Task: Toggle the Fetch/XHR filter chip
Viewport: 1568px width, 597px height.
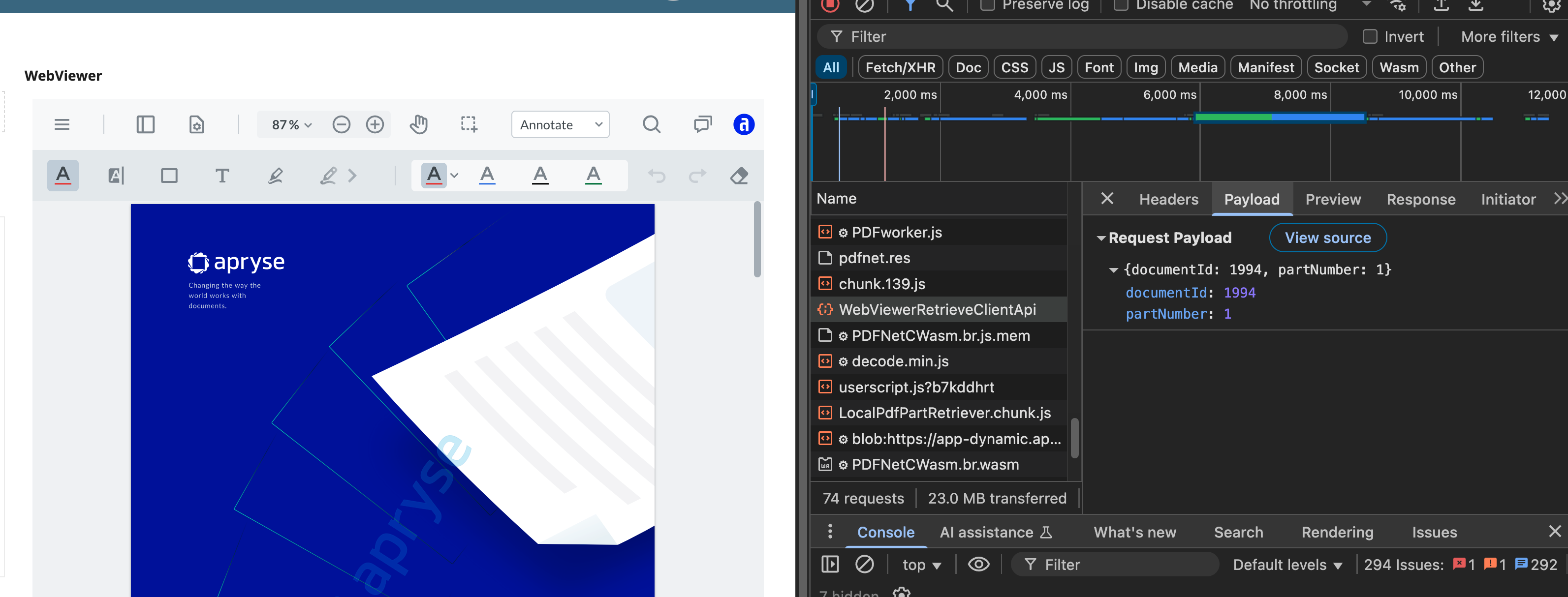Action: tap(900, 67)
